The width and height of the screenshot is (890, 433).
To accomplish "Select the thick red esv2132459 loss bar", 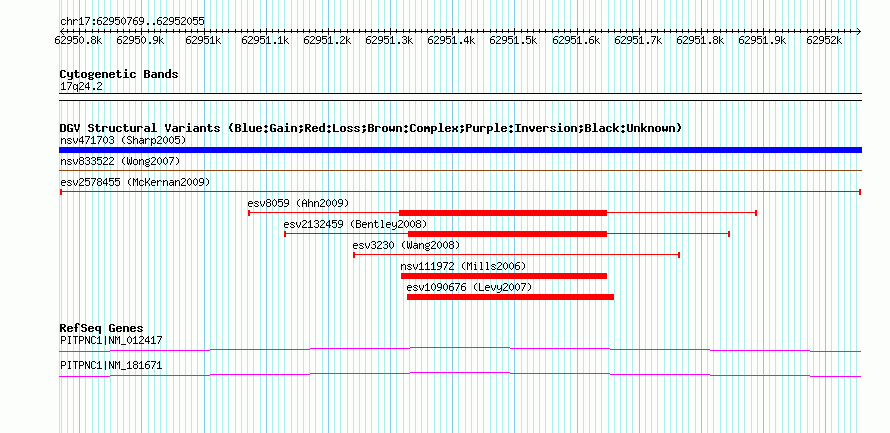I will tap(507, 234).
